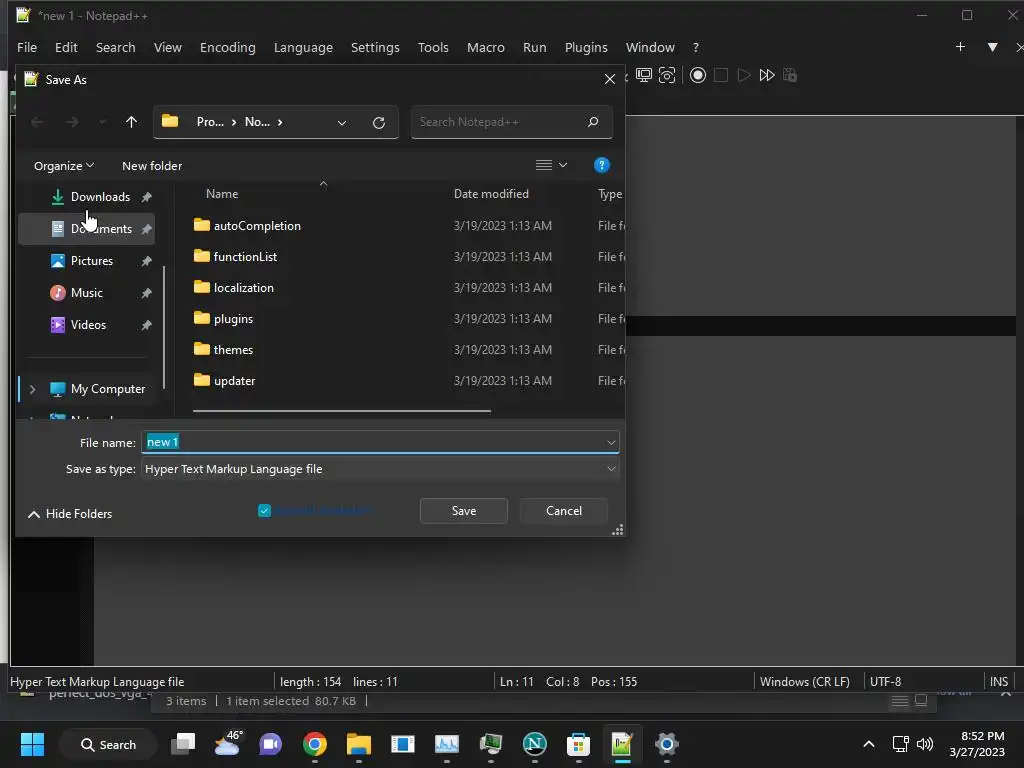Sort by Date modified column header
The image size is (1024, 768).
491,194
